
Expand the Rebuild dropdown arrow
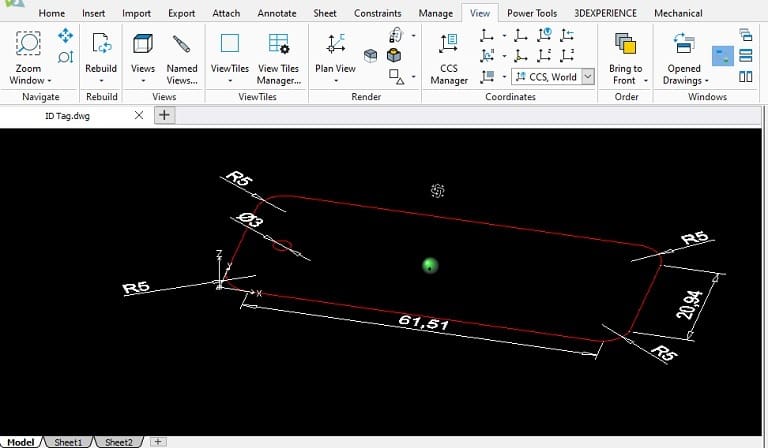pyautogui.click(x=101, y=81)
